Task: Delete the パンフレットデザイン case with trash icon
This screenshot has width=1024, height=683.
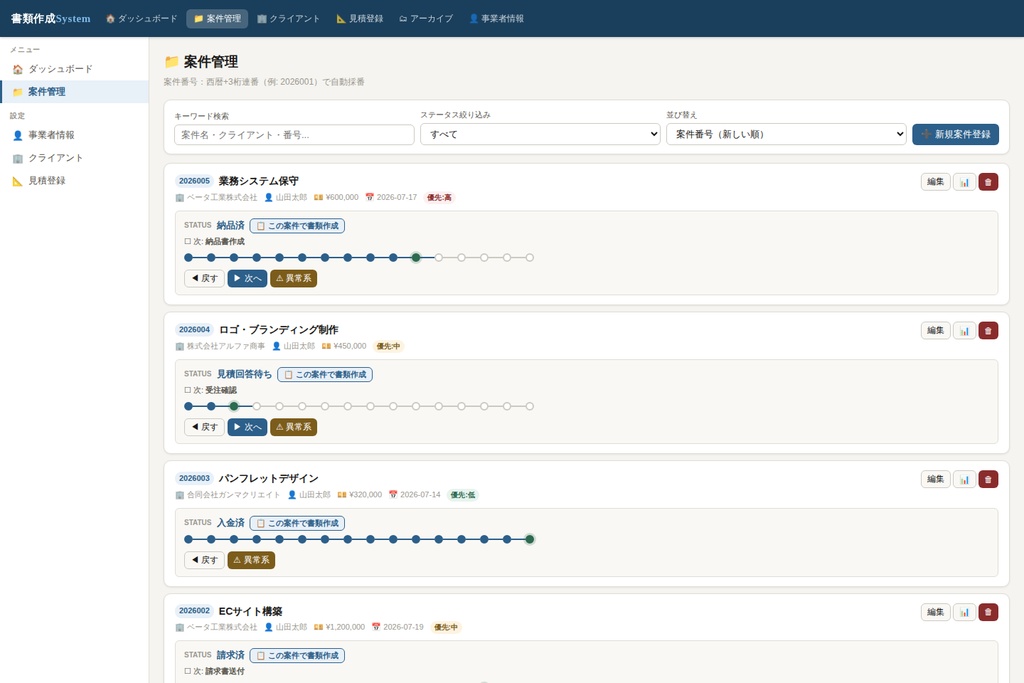Action: (987, 479)
